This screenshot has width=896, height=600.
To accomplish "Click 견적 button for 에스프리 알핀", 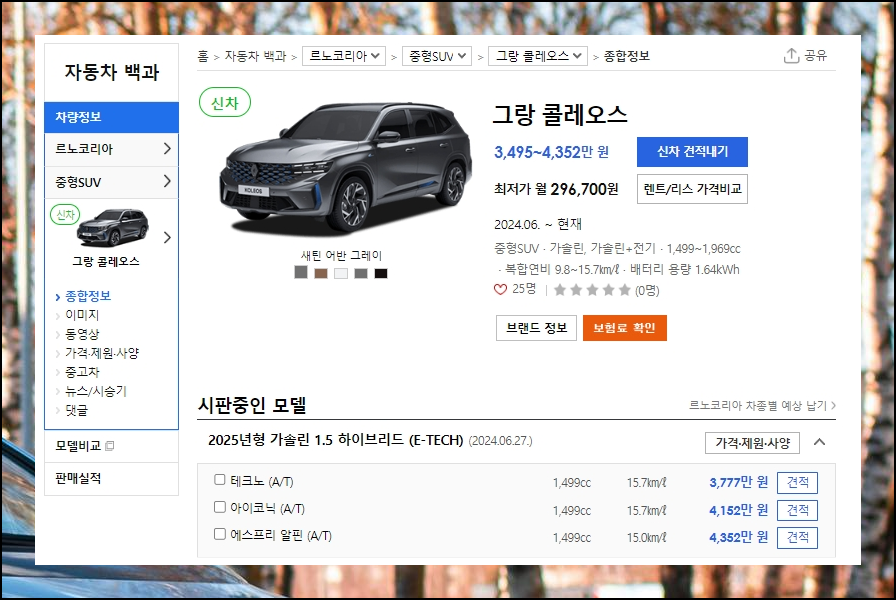I will pyautogui.click(x=797, y=538).
